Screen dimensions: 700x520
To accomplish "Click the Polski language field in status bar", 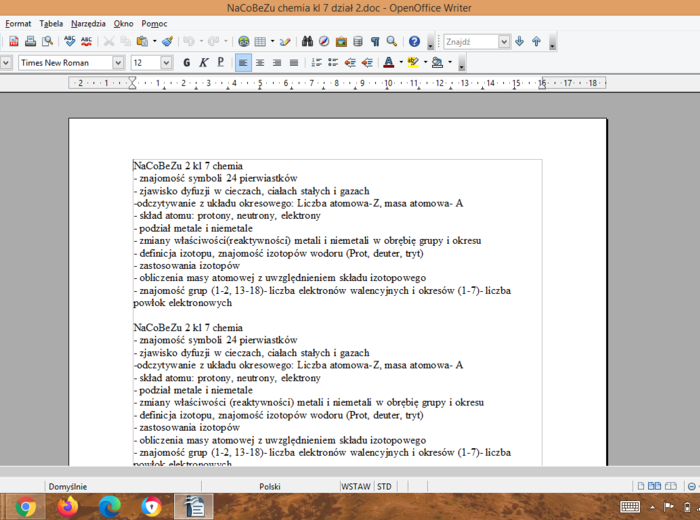I will 270,487.
